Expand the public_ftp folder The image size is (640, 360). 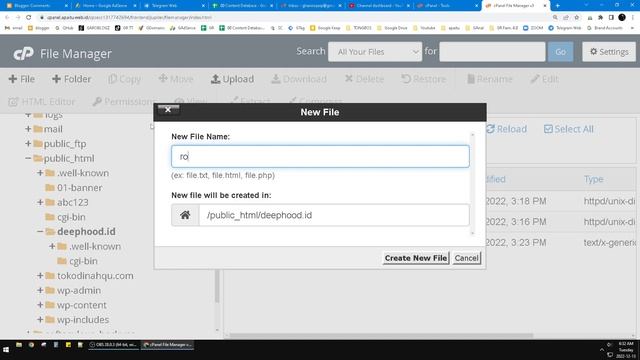point(28,144)
